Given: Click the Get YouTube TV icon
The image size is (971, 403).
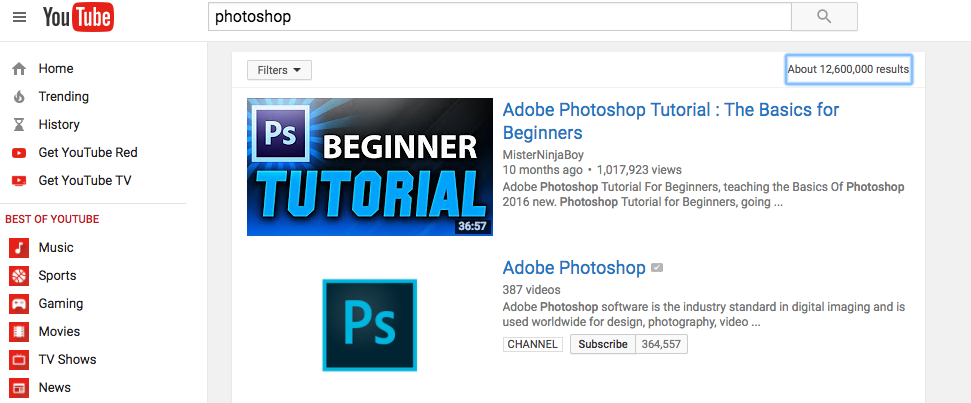Looking at the screenshot, I should pyautogui.click(x=19, y=181).
